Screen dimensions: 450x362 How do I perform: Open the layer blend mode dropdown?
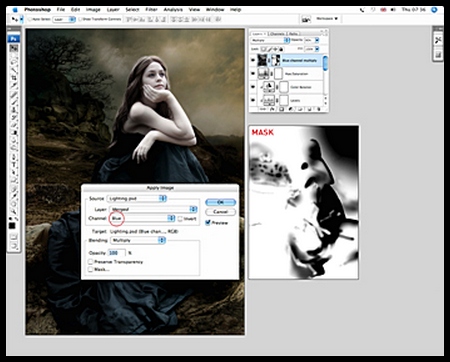270,40
